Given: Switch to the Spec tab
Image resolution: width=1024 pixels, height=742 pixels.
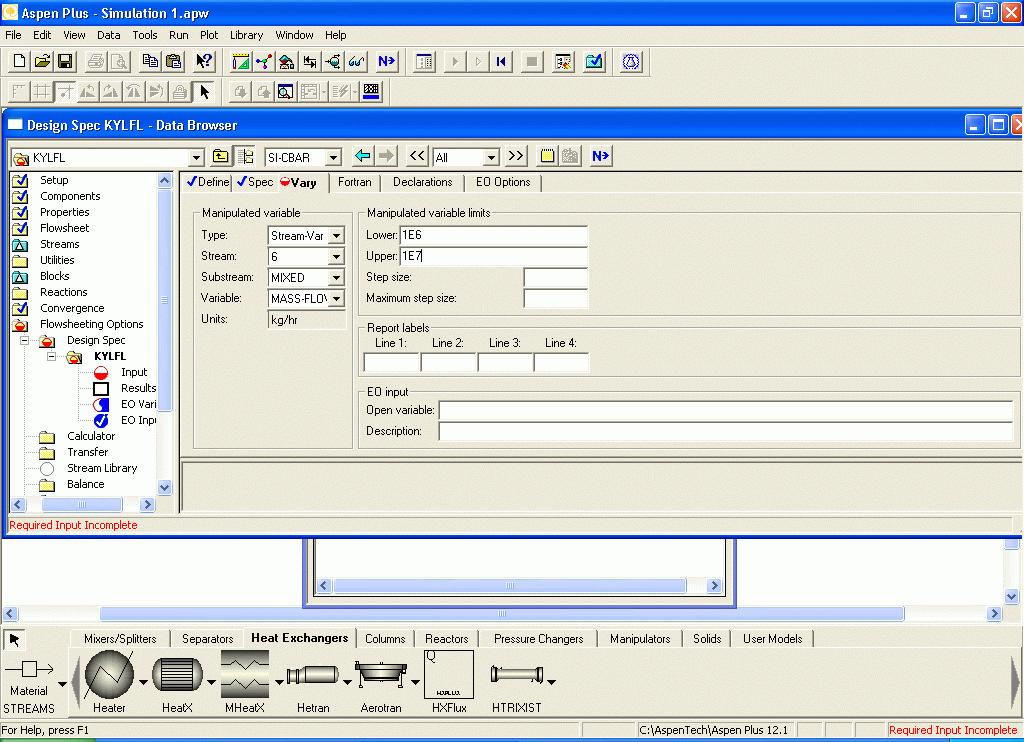Looking at the screenshot, I should click(255, 182).
